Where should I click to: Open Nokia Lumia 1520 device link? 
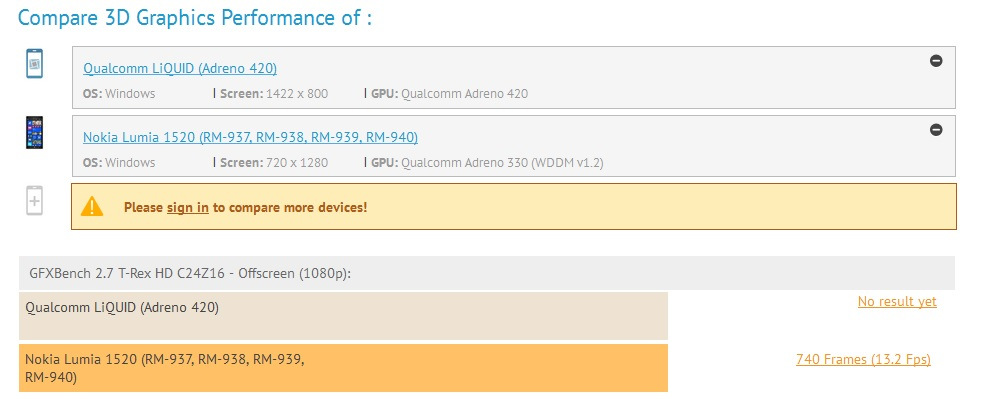point(251,137)
